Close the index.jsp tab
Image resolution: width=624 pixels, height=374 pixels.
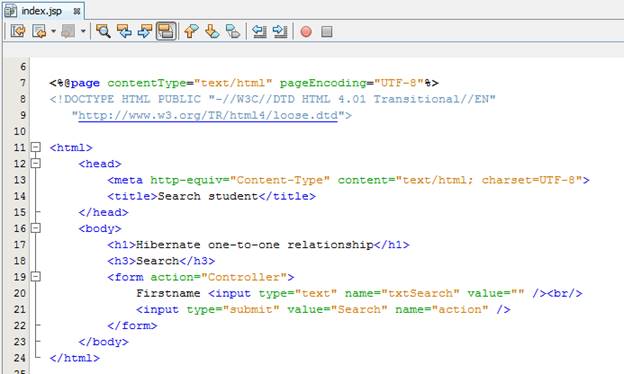pos(76,12)
